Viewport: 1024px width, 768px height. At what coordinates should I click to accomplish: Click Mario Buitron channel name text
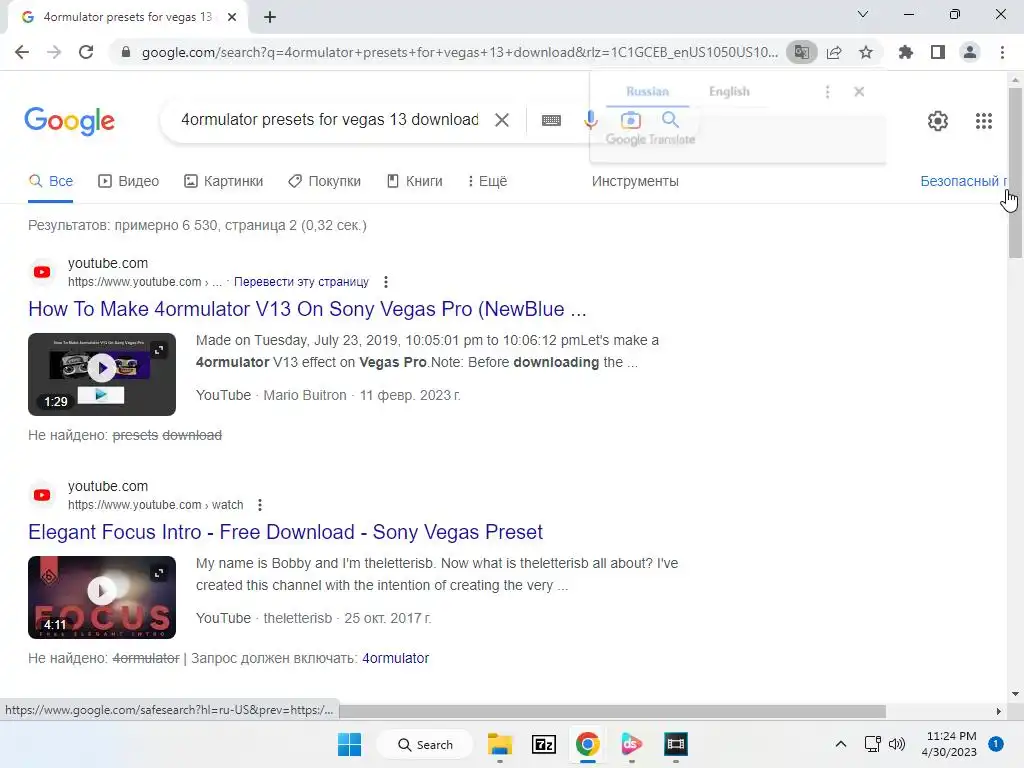point(305,395)
